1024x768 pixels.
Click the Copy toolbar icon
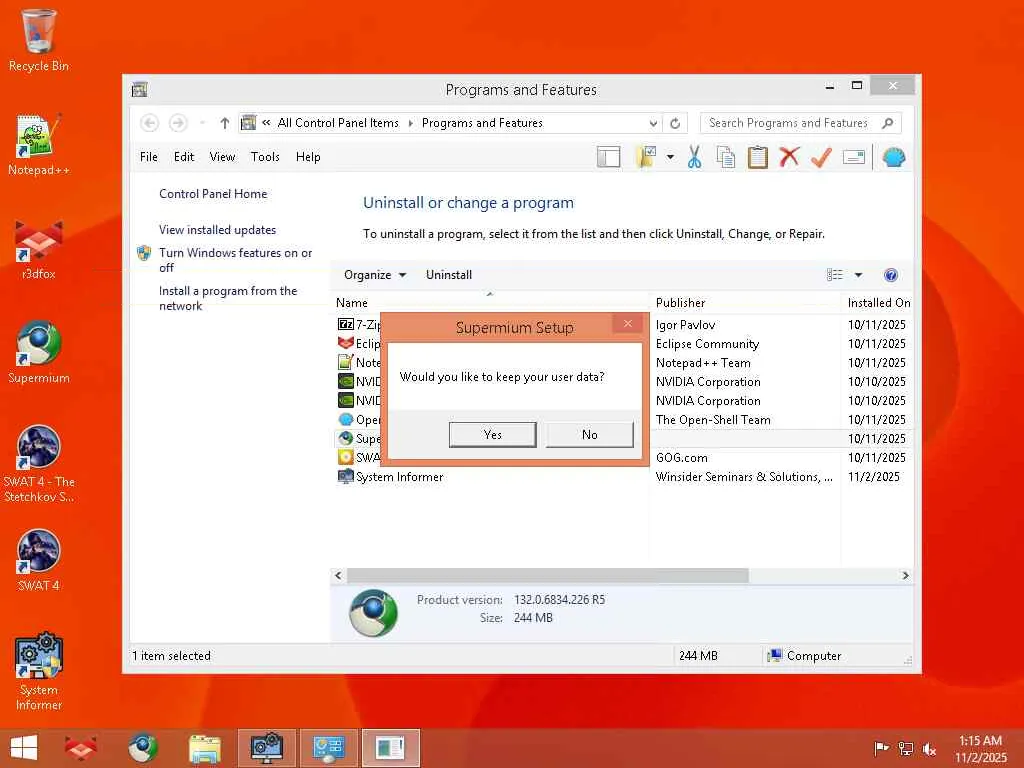click(726, 157)
